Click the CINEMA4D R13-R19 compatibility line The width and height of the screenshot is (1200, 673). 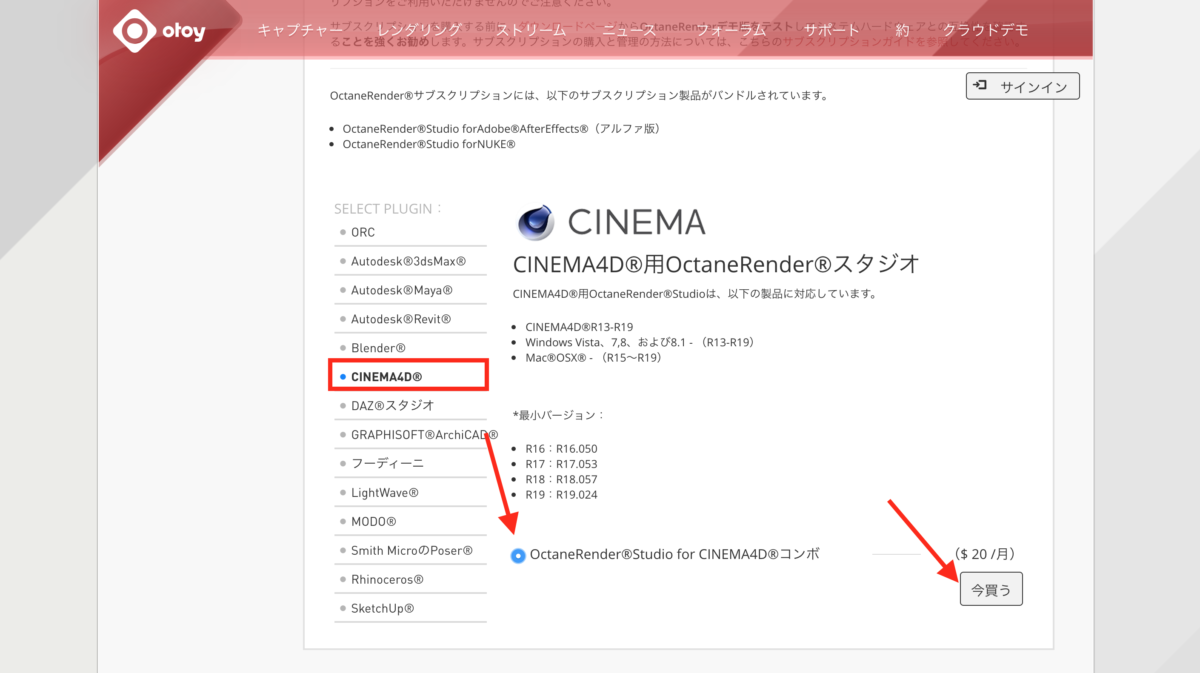[x=579, y=327]
